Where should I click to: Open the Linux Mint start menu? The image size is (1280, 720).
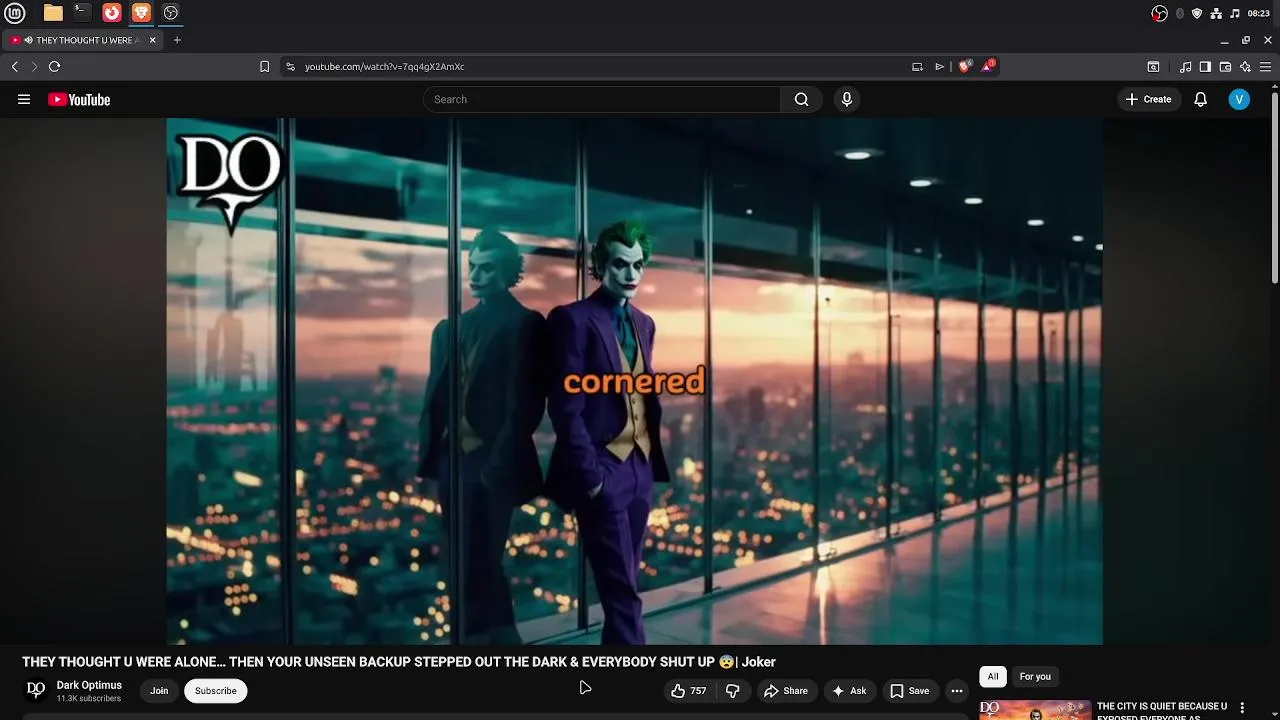[15, 13]
